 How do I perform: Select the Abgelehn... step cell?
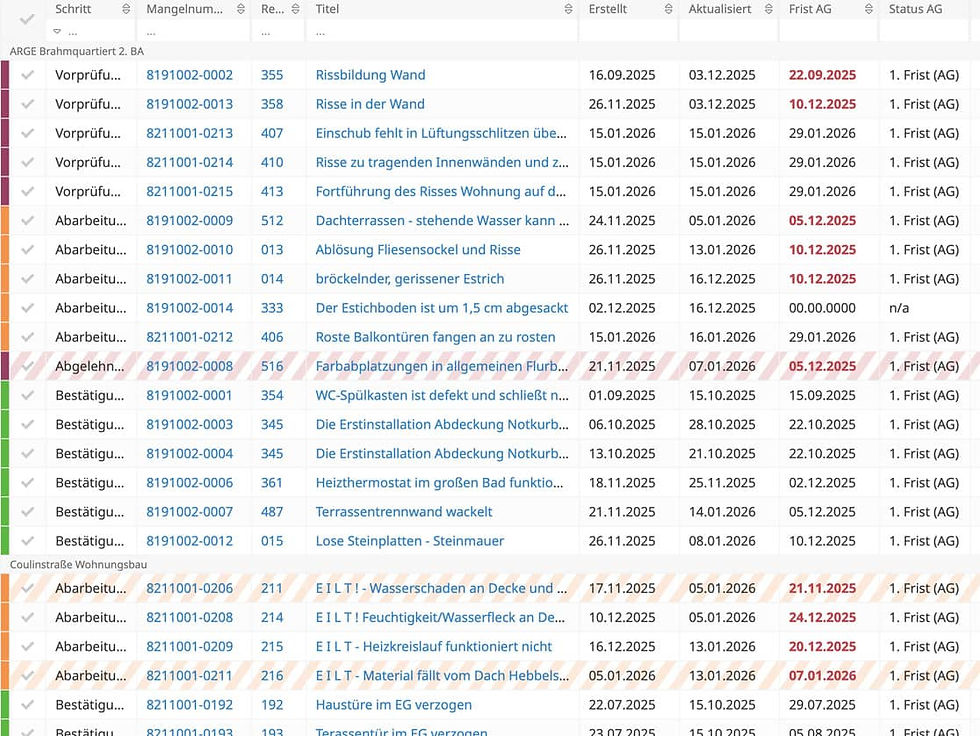[x=89, y=366]
